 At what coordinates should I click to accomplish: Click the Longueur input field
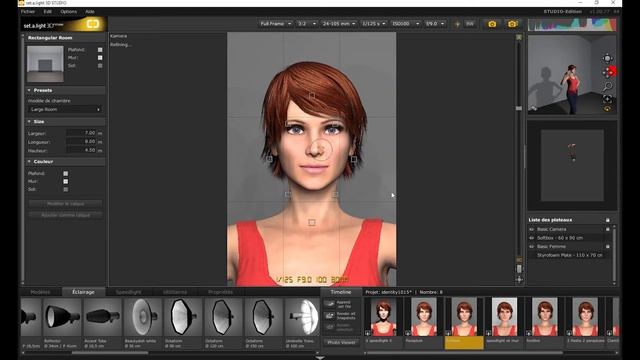[x=81, y=142]
